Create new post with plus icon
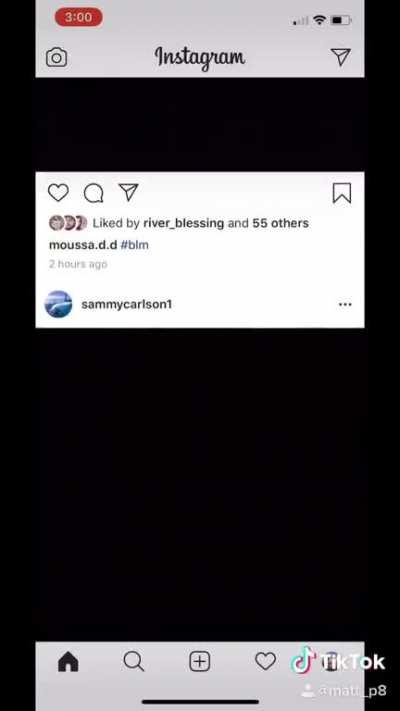Screen dimensions: 400x711 pyautogui.click(x=200, y=662)
